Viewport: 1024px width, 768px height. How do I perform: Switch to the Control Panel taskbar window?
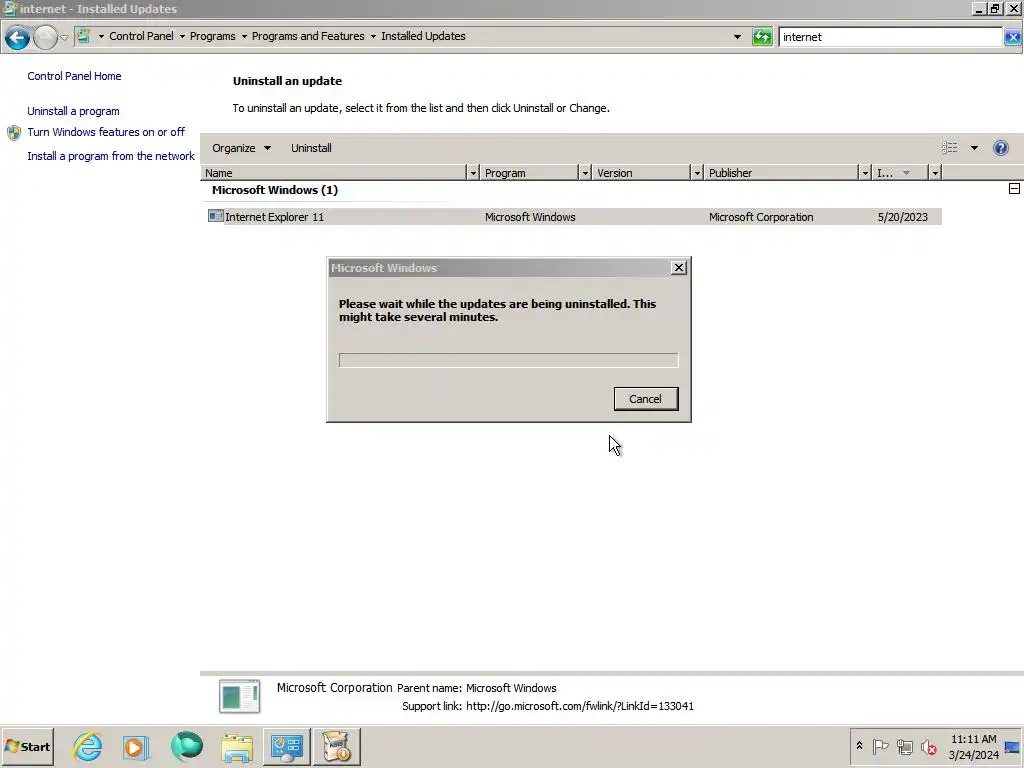(x=287, y=747)
